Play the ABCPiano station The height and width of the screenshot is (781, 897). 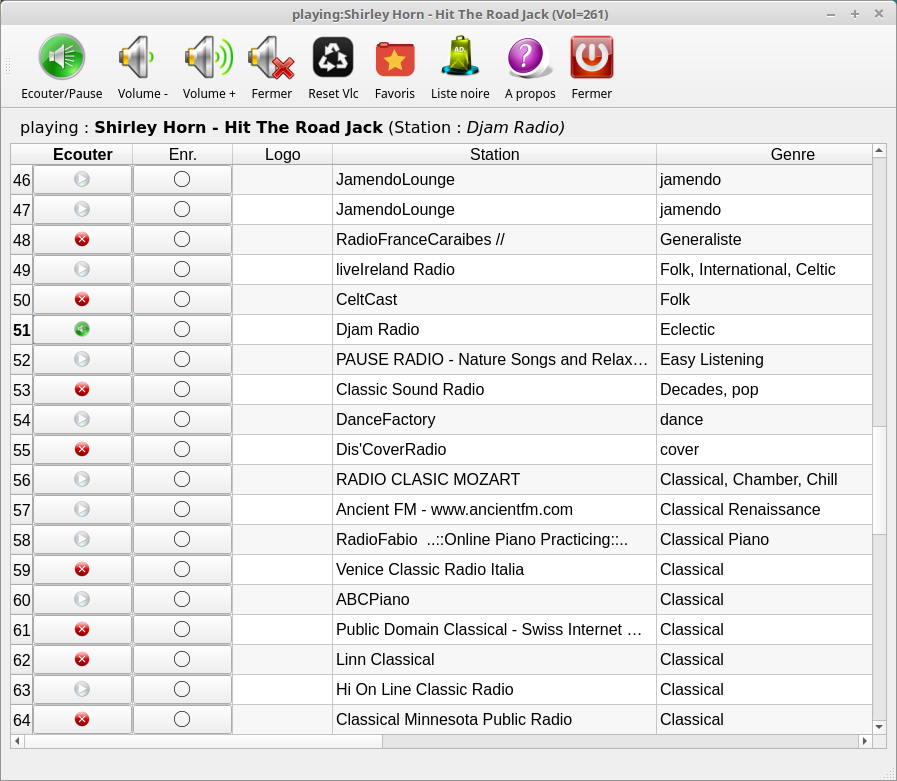[x=82, y=599]
